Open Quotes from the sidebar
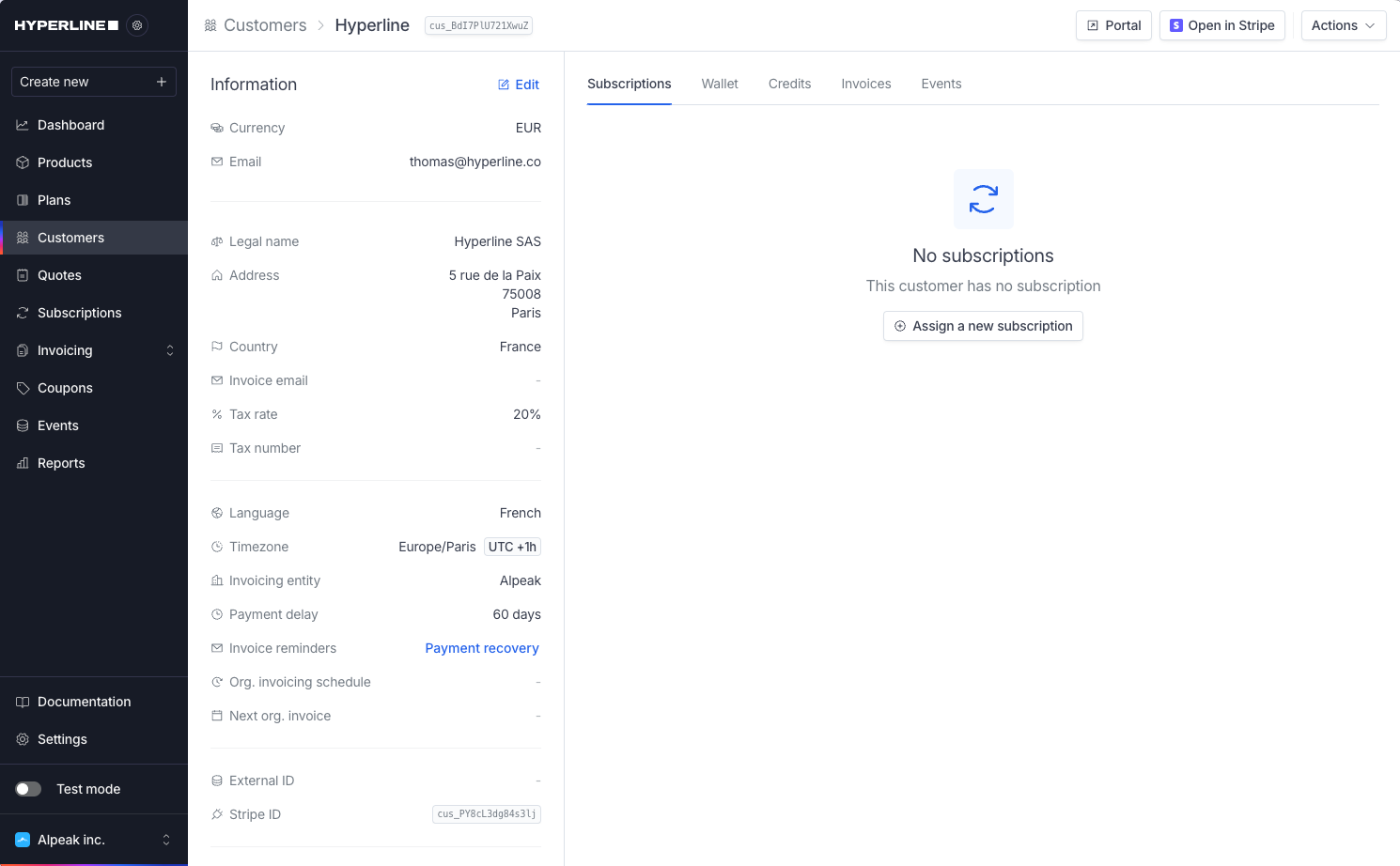 [x=94, y=275]
